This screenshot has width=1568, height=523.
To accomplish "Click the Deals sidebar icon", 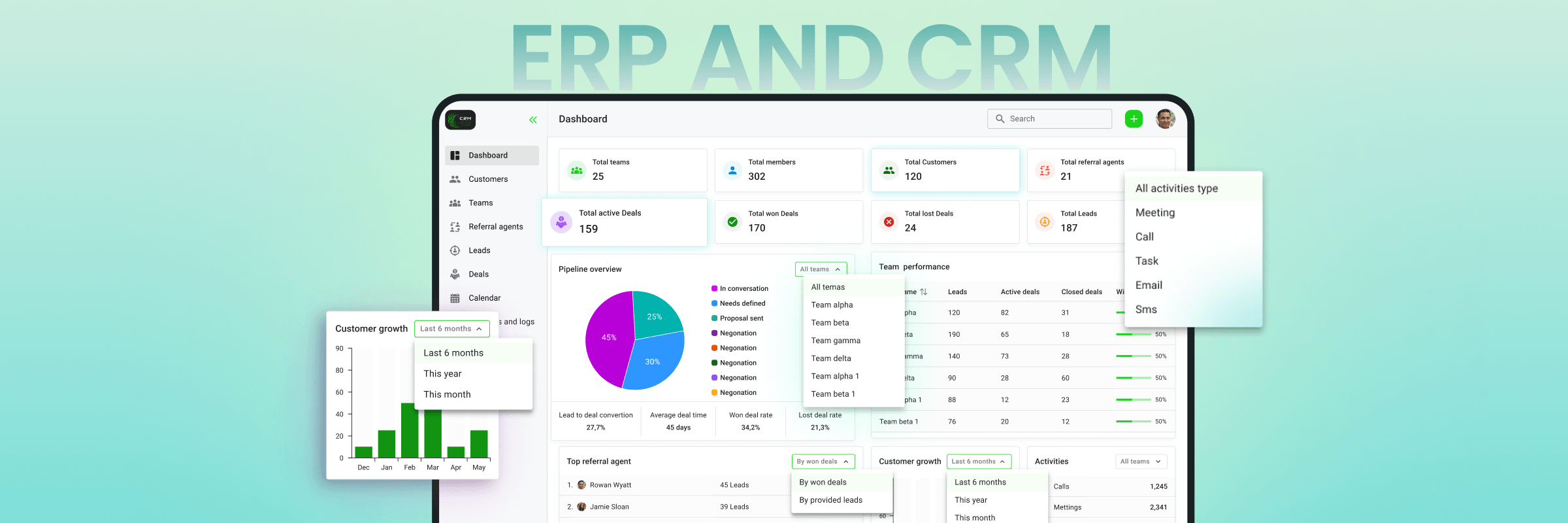I will click(x=455, y=275).
